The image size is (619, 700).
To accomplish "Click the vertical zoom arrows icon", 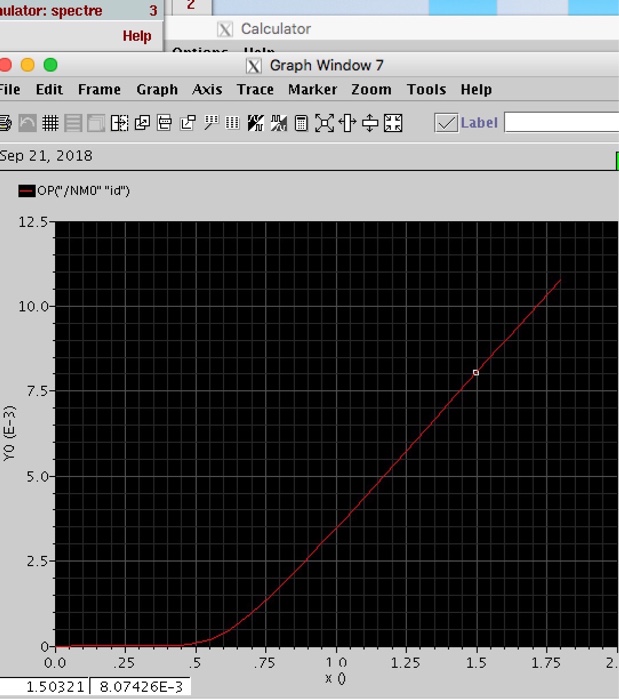I will pyautogui.click(x=370, y=123).
